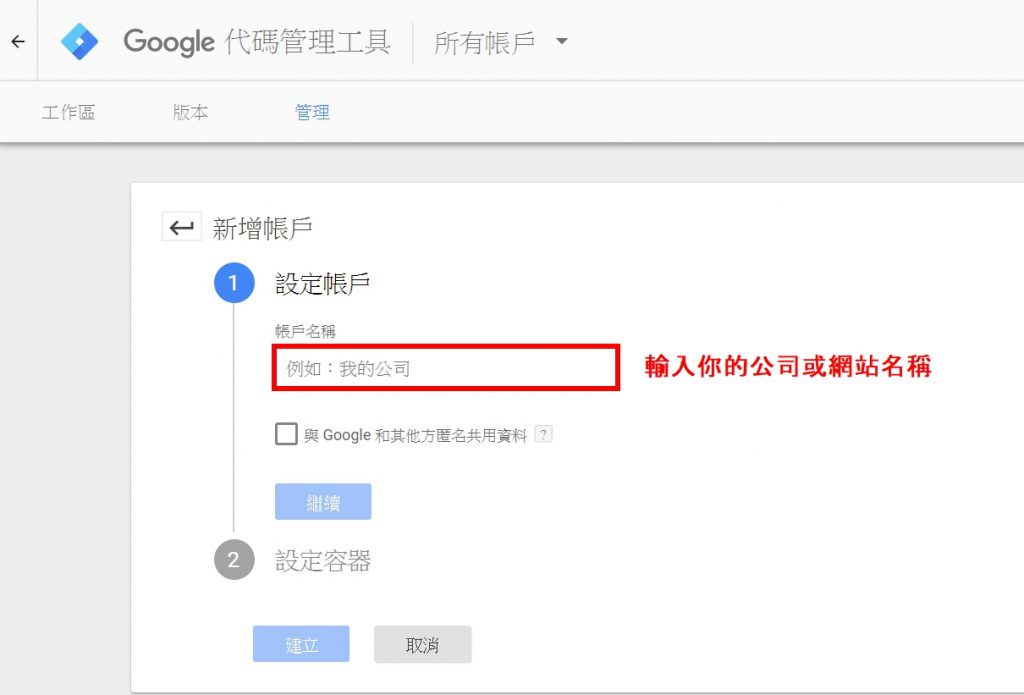Image resolution: width=1024 pixels, height=695 pixels.
Task: Click the checkbox label about sharing data
Action: click(415, 435)
